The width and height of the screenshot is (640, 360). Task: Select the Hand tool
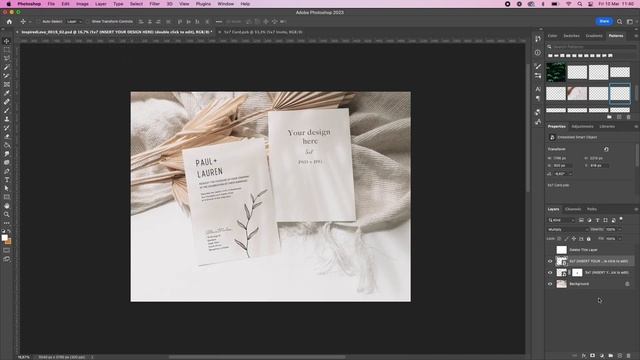(x=7, y=206)
